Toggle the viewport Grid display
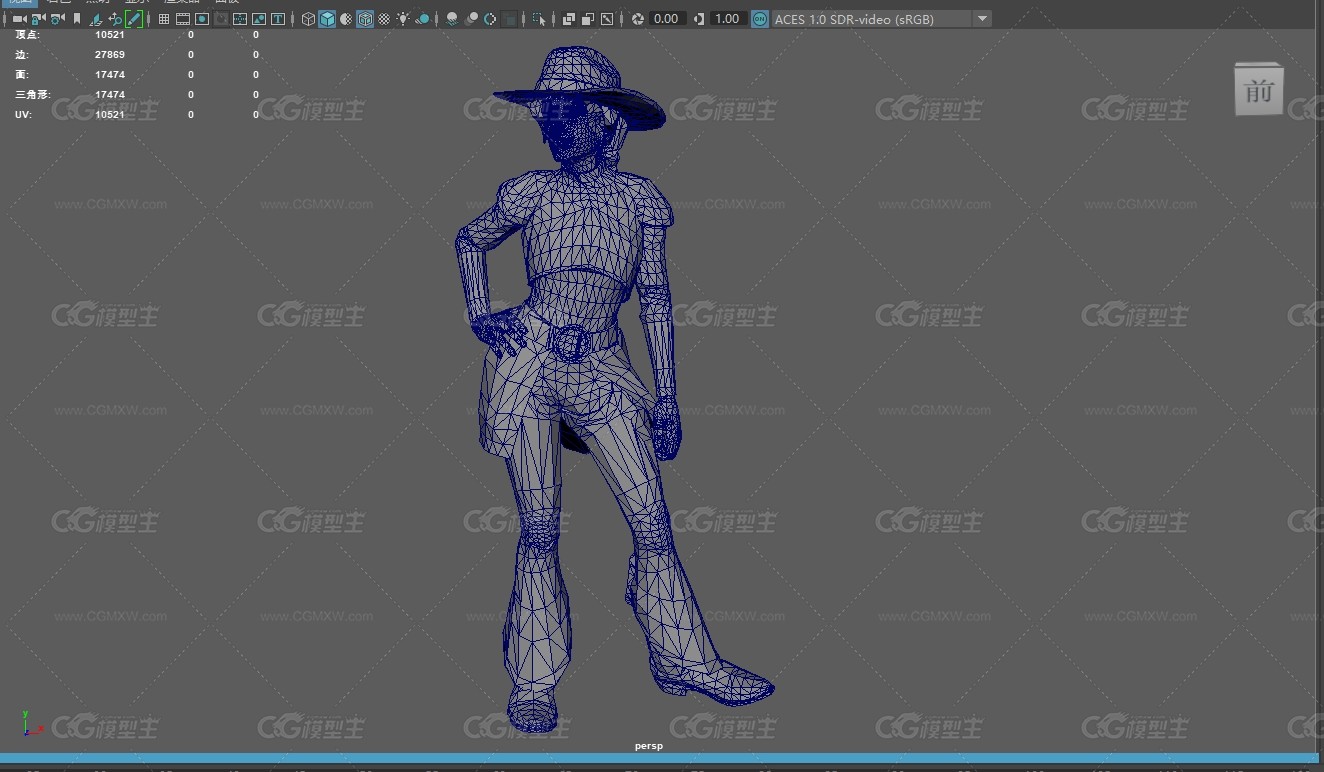This screenshot has height=772, width=1324. pos(163,19)
